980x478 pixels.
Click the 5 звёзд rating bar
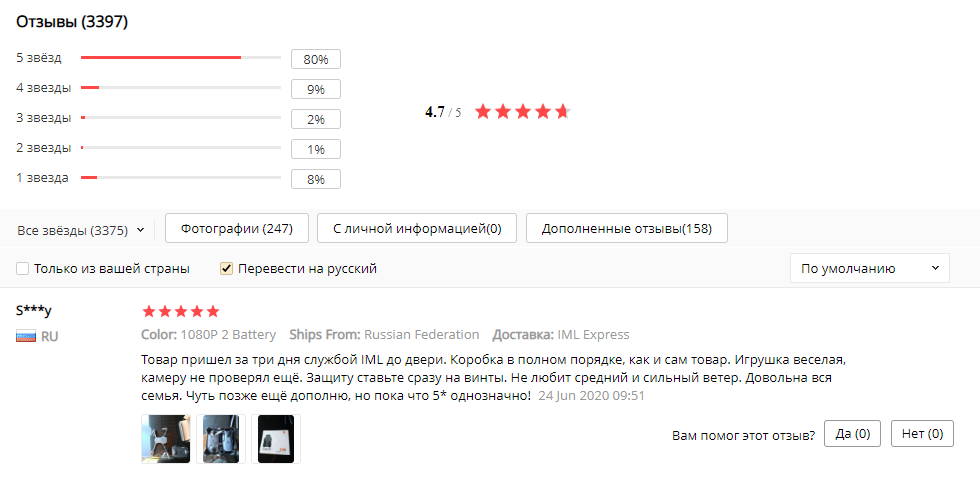point(181,57)
